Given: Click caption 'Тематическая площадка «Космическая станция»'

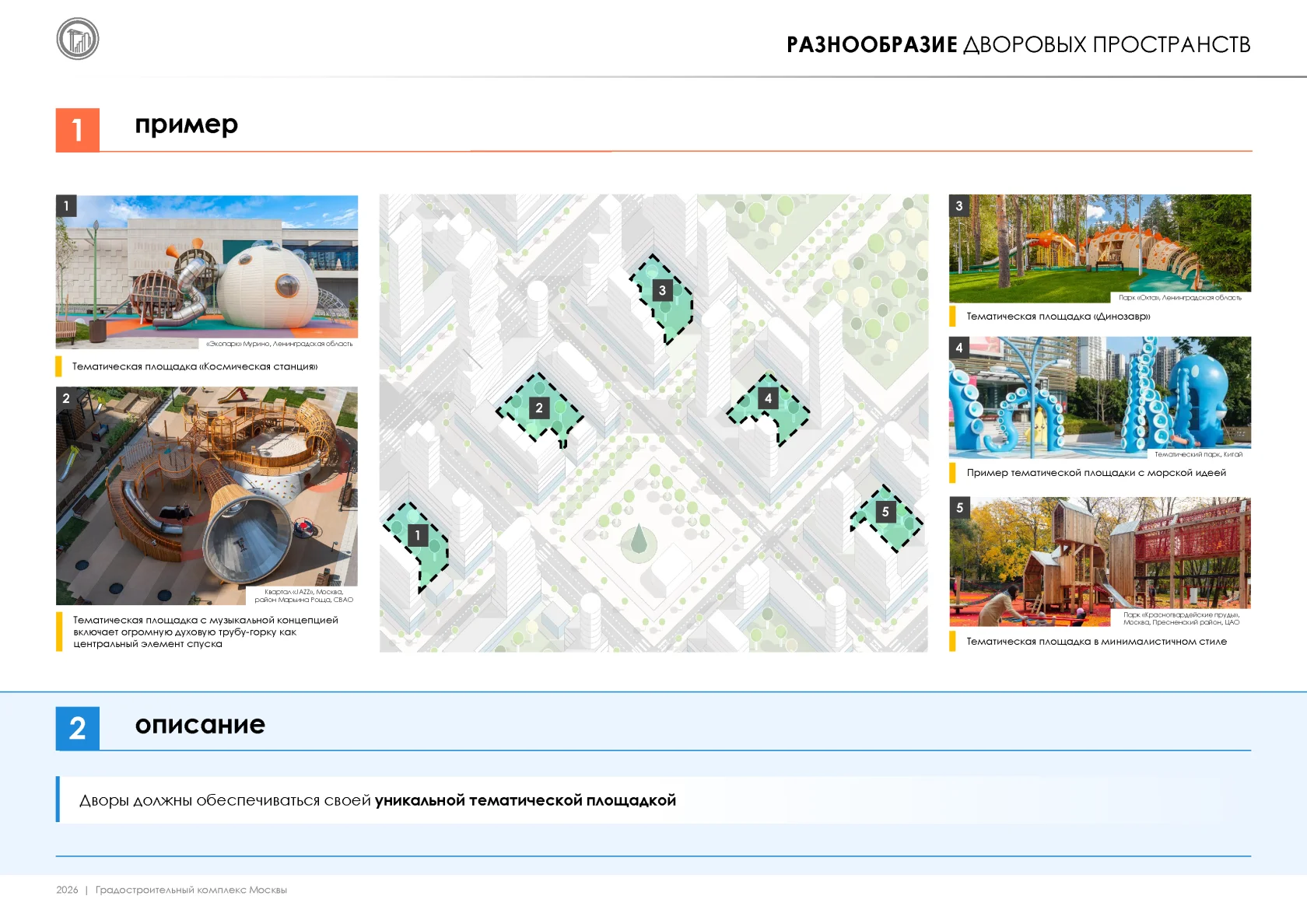Looking at the screenshot, I should point(195,366).
